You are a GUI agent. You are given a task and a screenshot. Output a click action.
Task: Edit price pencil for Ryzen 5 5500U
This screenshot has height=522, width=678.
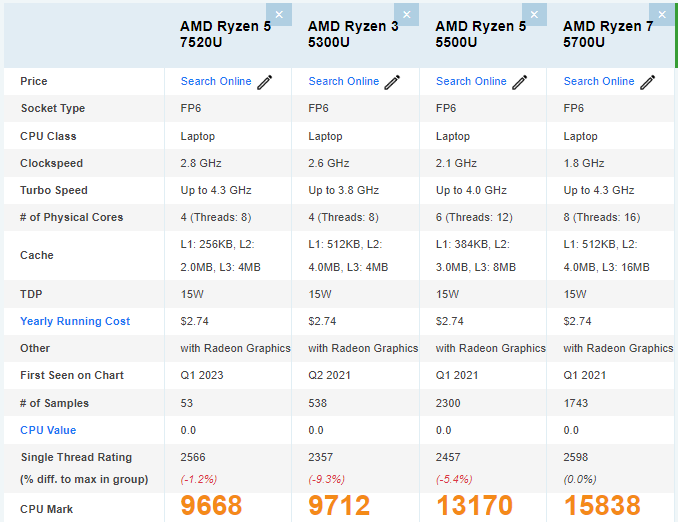pos(520,82)
